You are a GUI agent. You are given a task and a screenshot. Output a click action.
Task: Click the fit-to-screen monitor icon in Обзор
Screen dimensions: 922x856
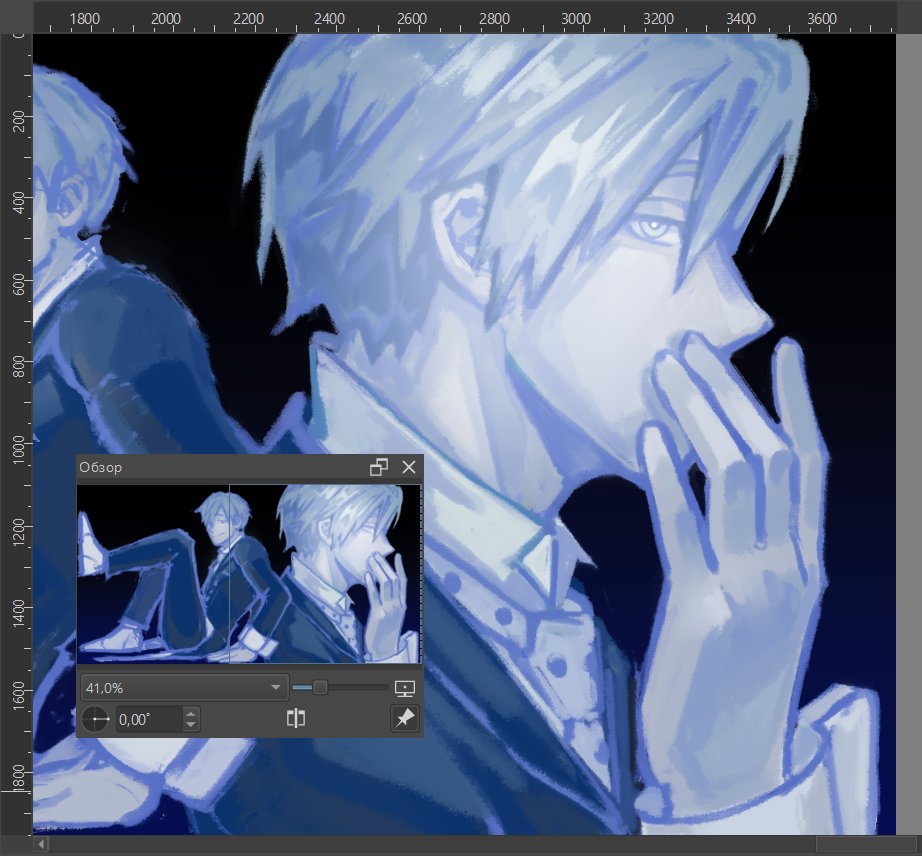[405, 687]
